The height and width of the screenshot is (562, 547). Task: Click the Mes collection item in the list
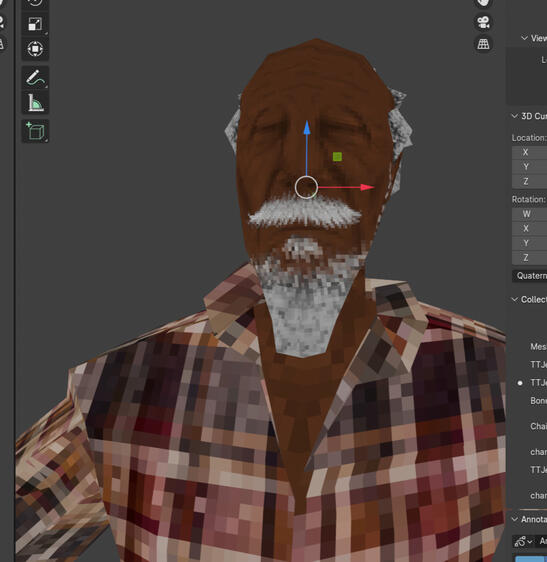[538, 347]
